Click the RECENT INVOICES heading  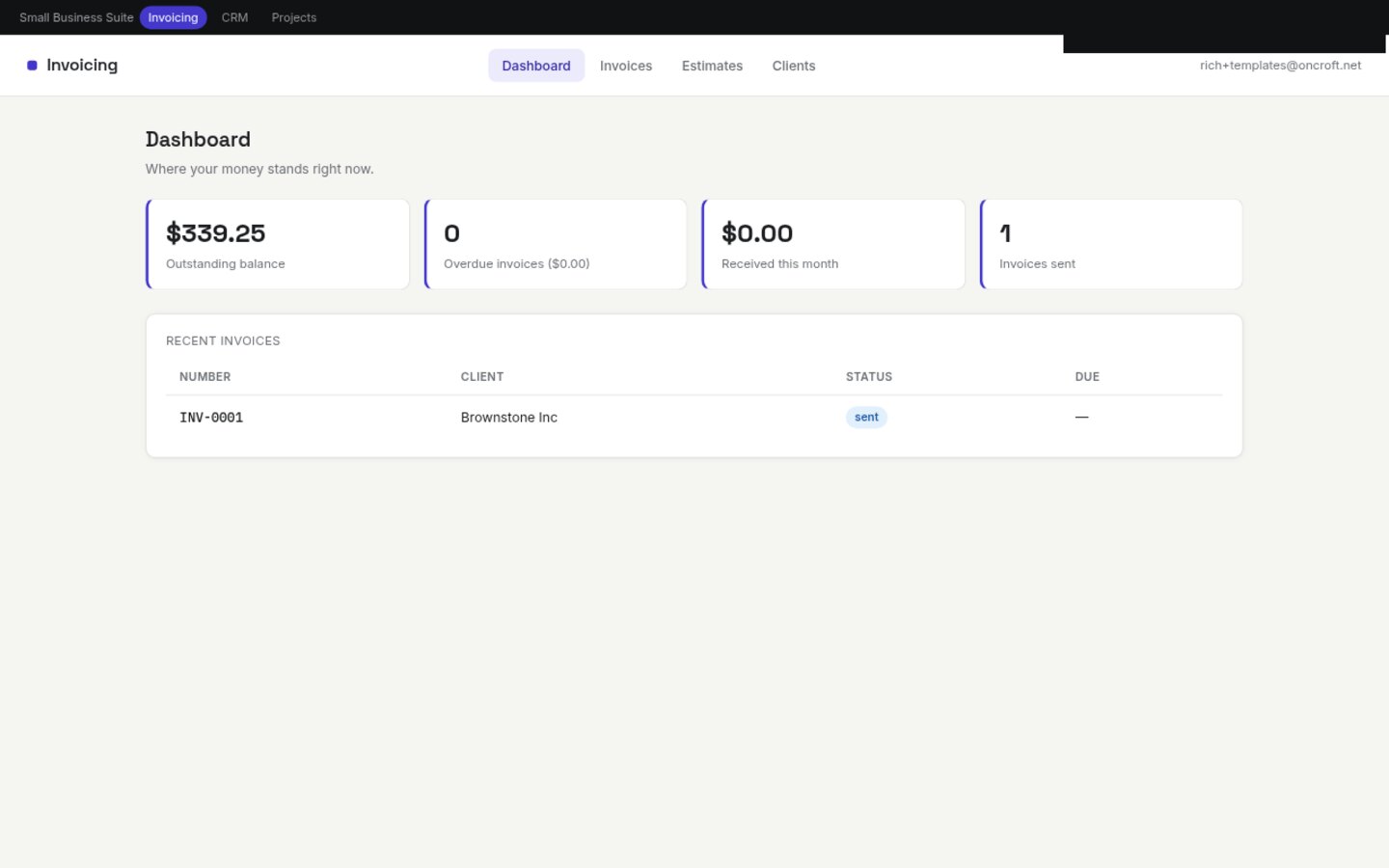[223, 340]
